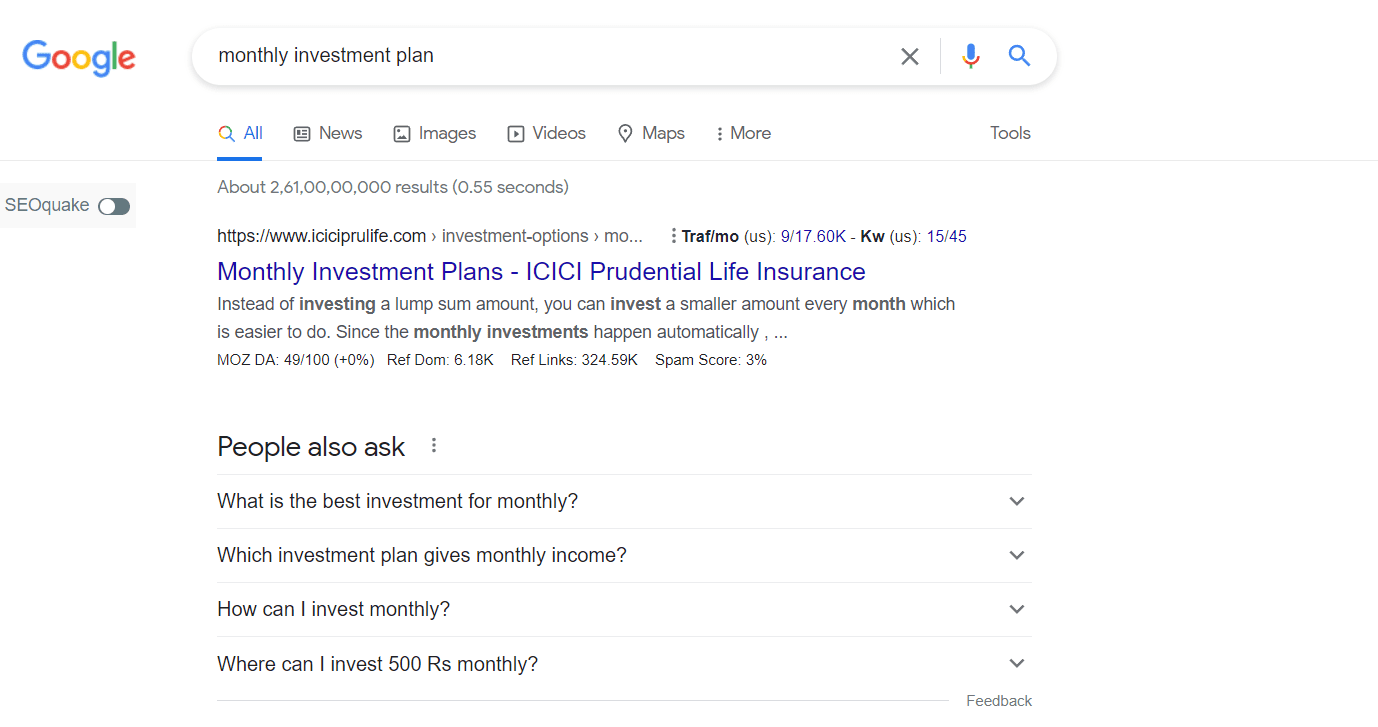Click Kw value 15/45

(x=947, y=237)
